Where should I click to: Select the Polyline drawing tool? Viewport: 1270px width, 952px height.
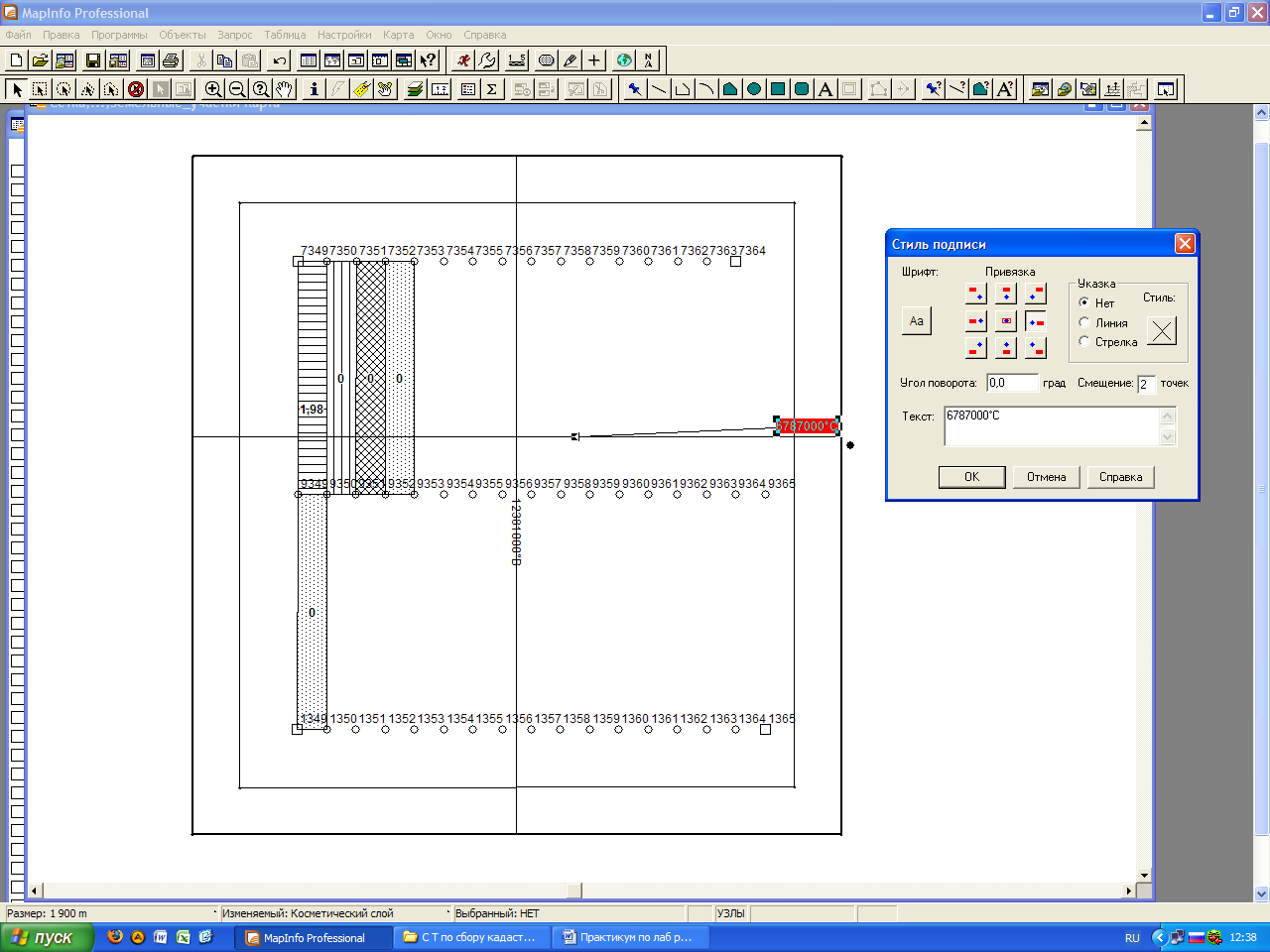(x=682, y=89)
